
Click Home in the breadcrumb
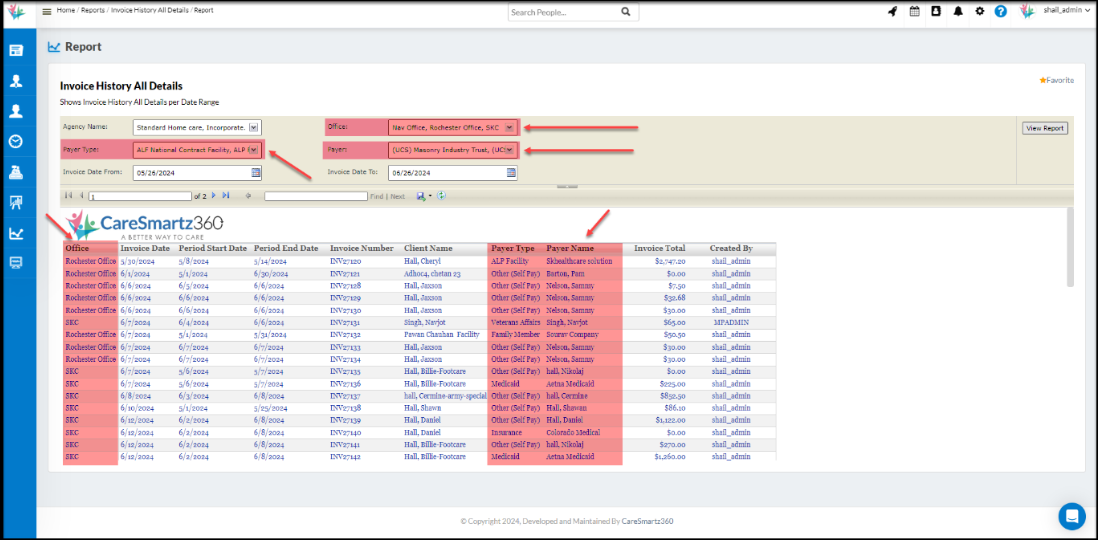(x=65, y=10)
